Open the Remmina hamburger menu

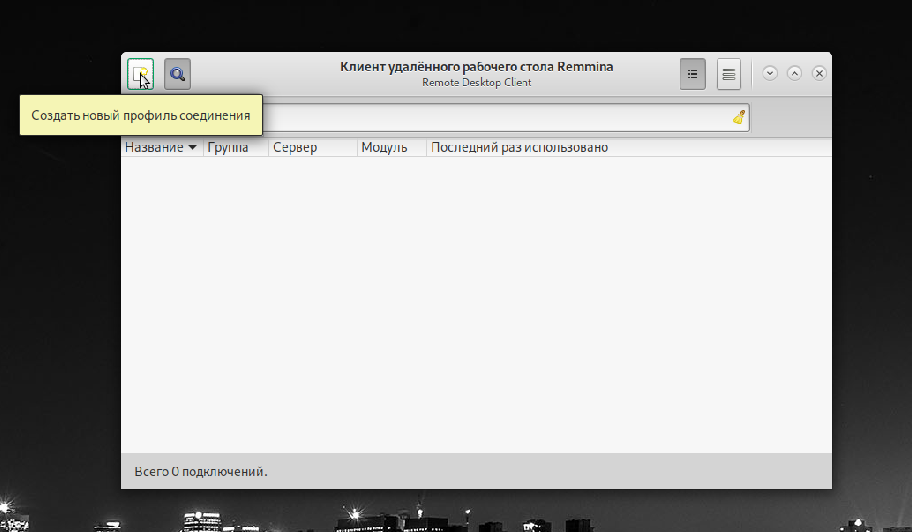click(729, 74)
